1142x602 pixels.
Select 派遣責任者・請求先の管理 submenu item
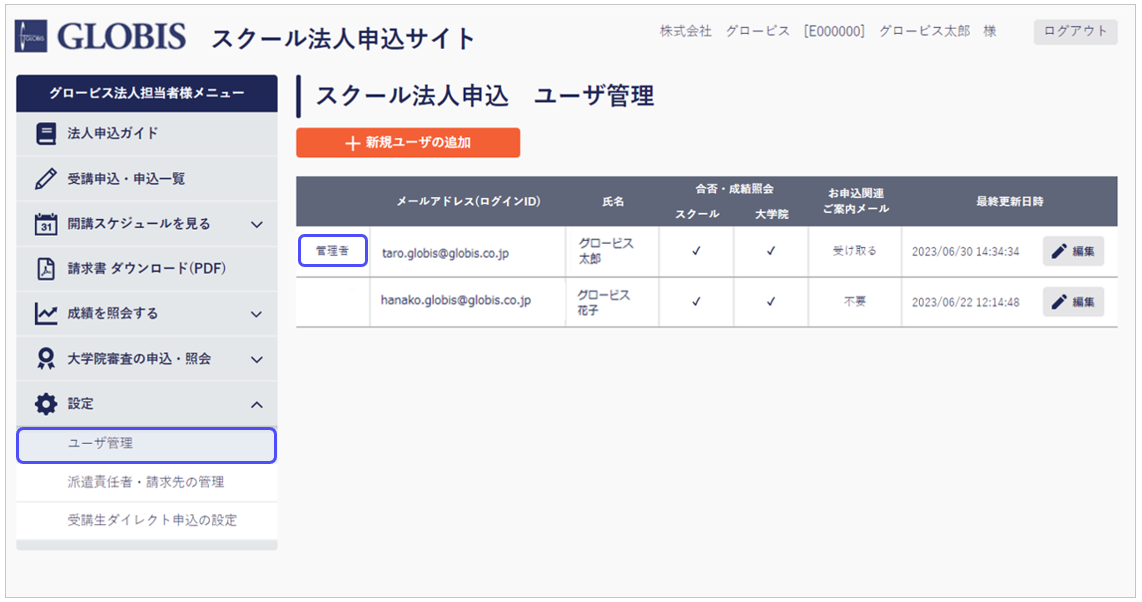pos(146,482)
